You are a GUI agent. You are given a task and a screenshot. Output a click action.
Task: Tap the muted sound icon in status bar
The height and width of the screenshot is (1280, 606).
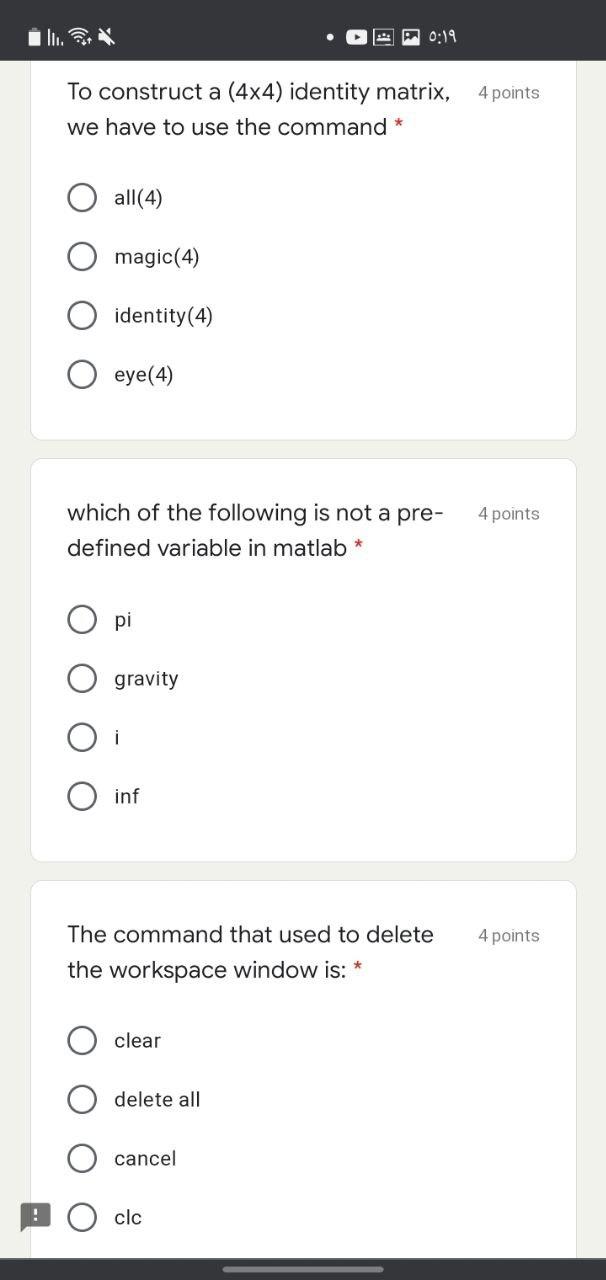tap(105, 36)
